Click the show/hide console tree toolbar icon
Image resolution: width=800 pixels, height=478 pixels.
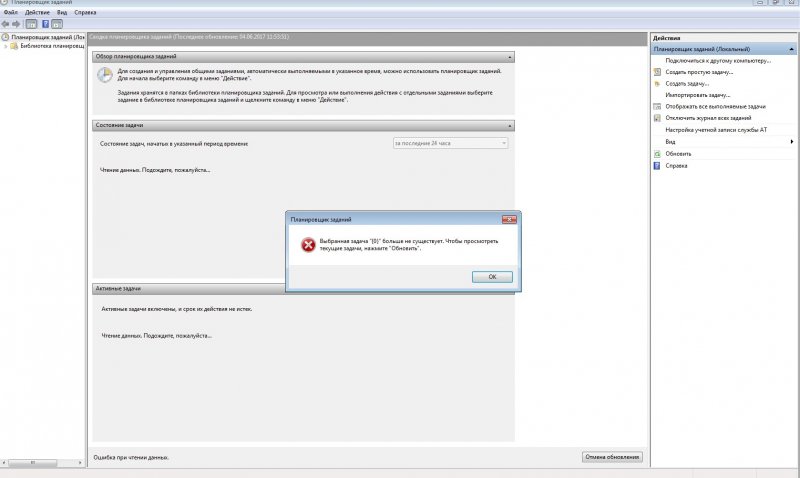pyautogui.click(x=31, y=23)
